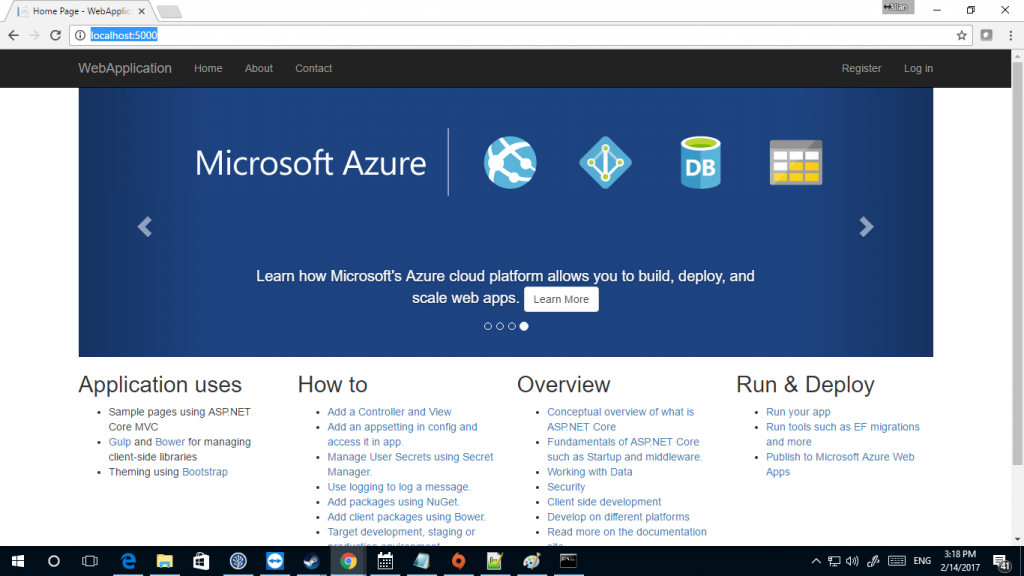Go to the previous carousel slide

pyautogui.click(x=145, y=227)
